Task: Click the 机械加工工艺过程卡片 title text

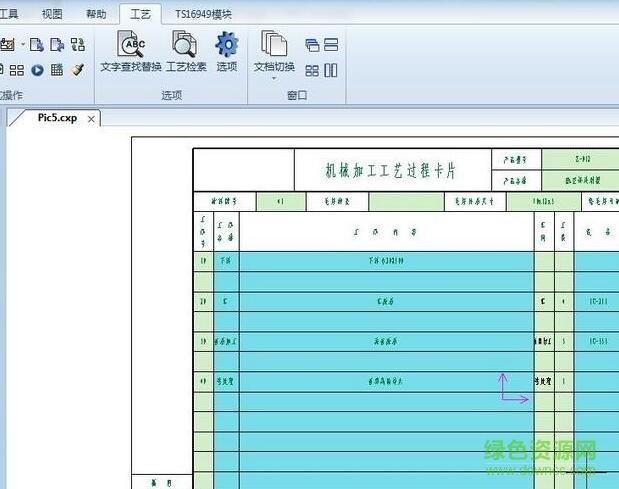Action: pos(390,170)
